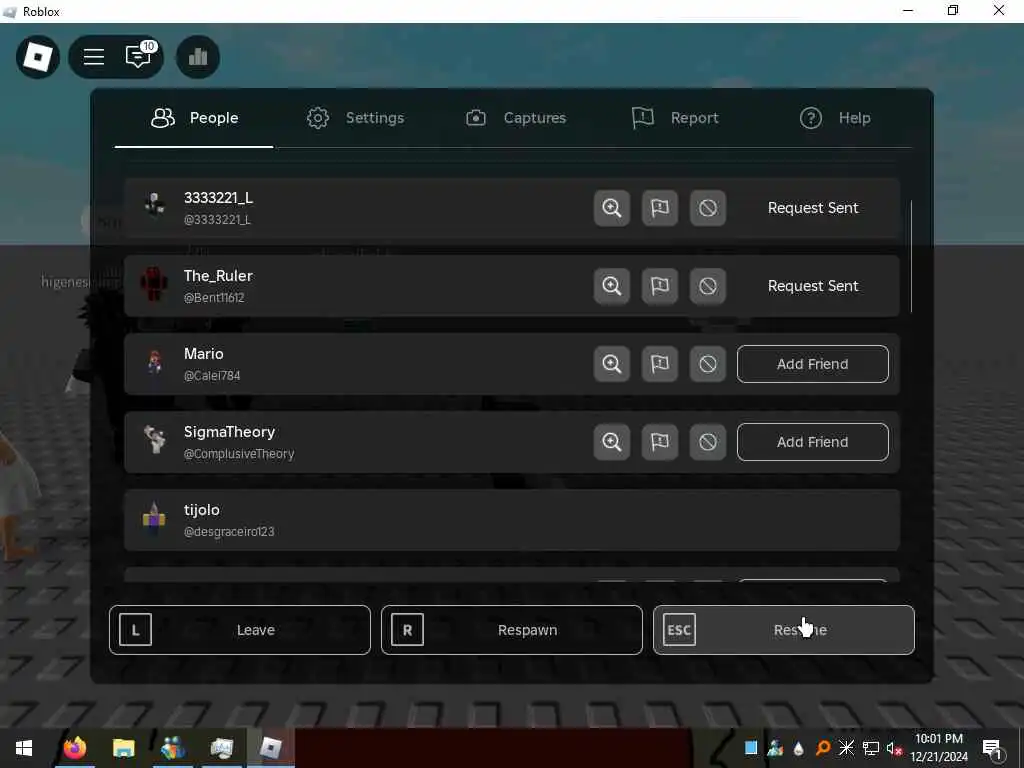Open the Help tab
Screen dimensions: 1024x768
click(x=835, y=118)
